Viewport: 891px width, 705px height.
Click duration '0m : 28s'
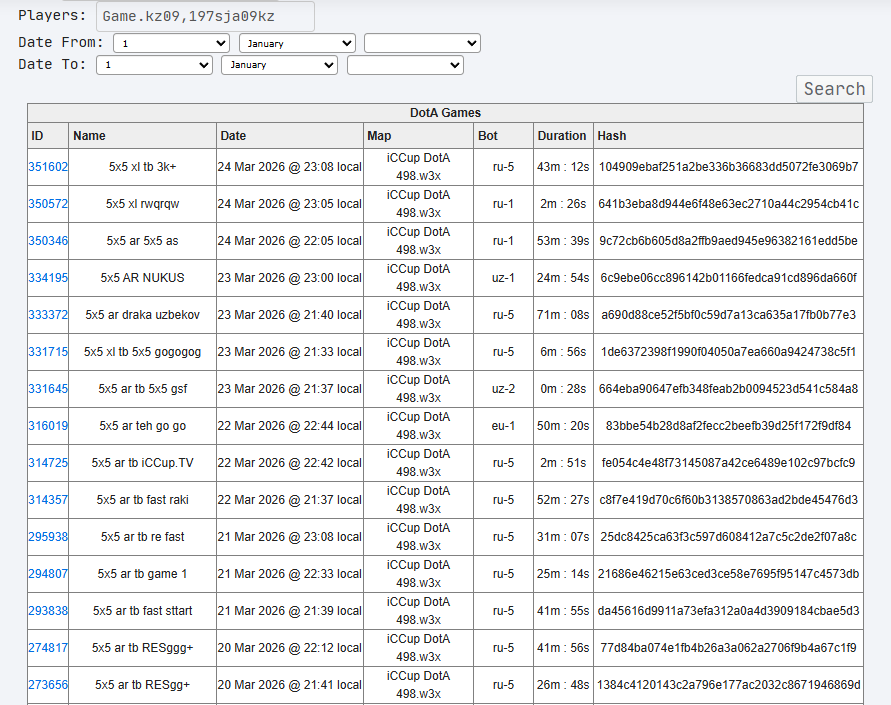pos(563,389)
